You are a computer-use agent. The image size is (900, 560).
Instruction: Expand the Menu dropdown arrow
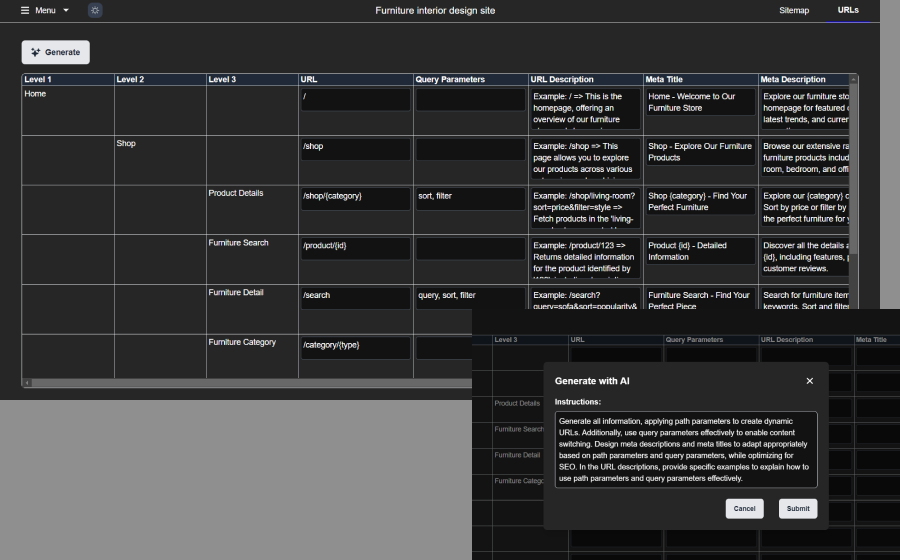click(x=66, y=10)
